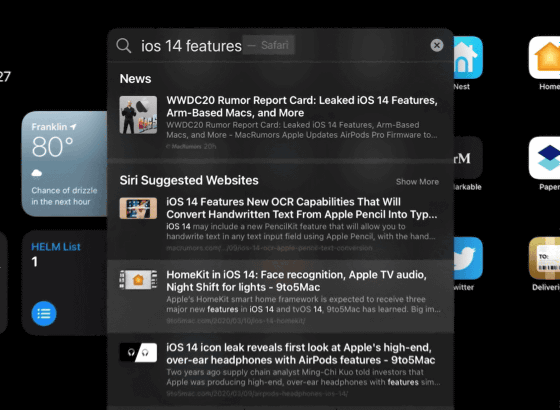This screenshot has width=560, height=410.
Task: Open the Paper app icon
Action: pyautogui.click(x=544, y=158)
